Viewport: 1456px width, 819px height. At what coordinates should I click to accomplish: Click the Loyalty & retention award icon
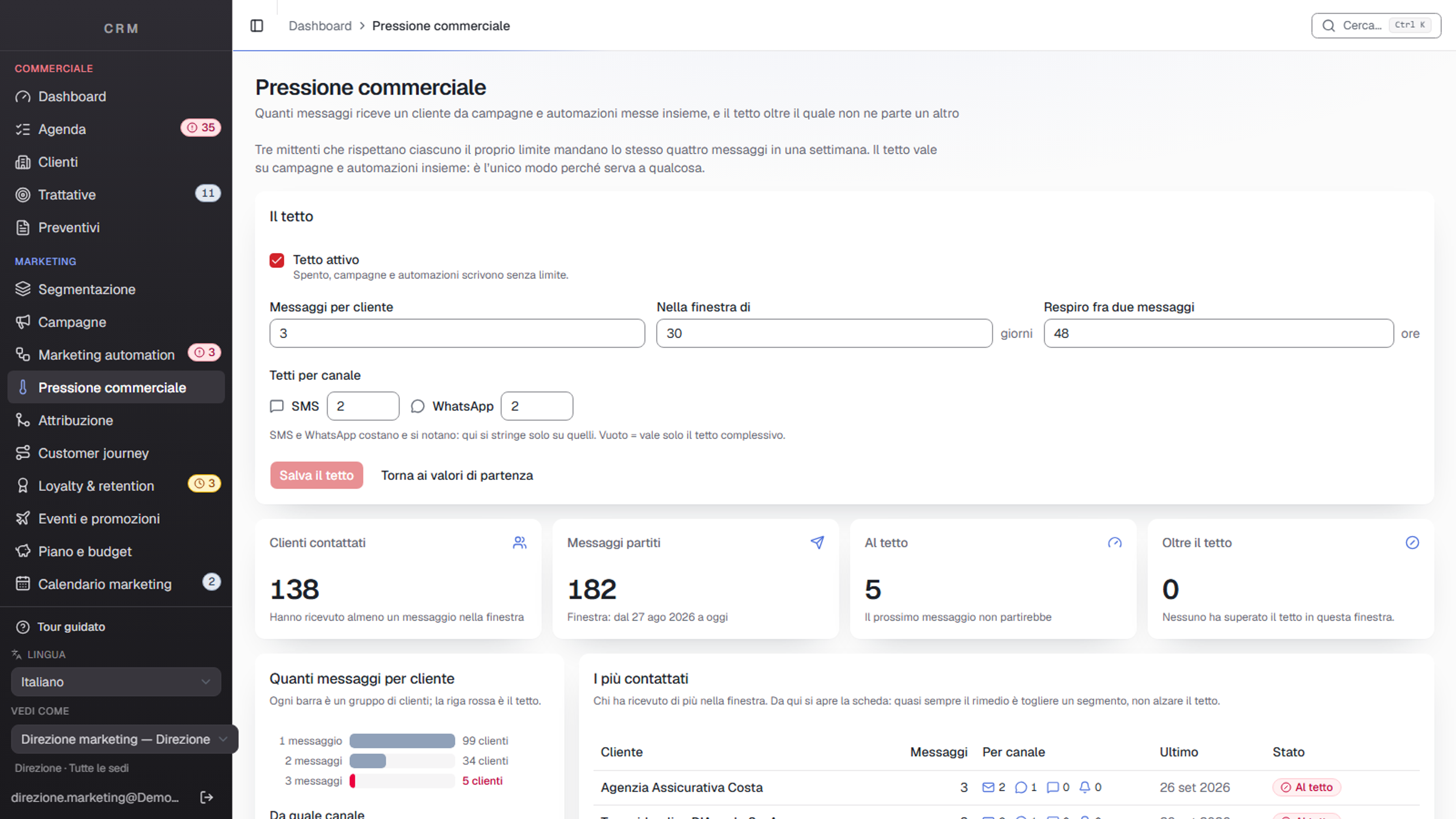click(x=23, y=486)
